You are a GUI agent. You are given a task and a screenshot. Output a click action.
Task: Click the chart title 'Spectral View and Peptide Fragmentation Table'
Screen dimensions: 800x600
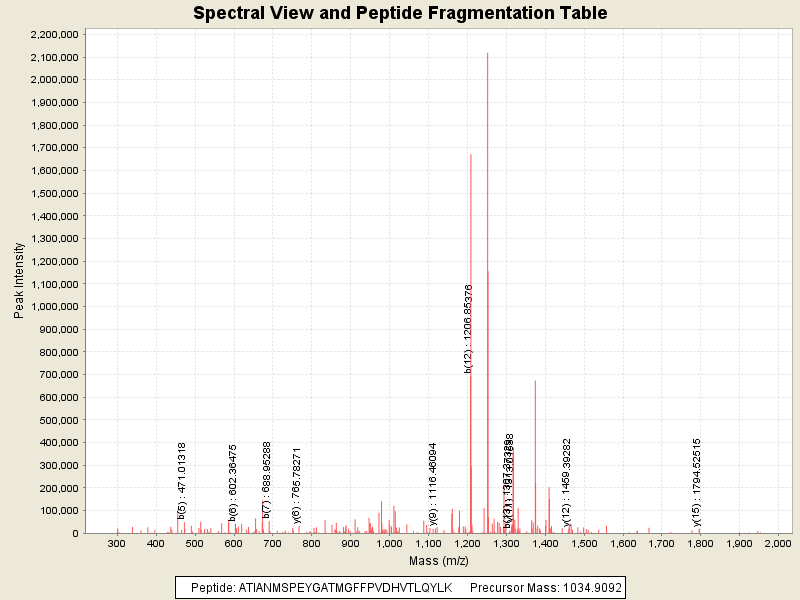pos(400,13)
